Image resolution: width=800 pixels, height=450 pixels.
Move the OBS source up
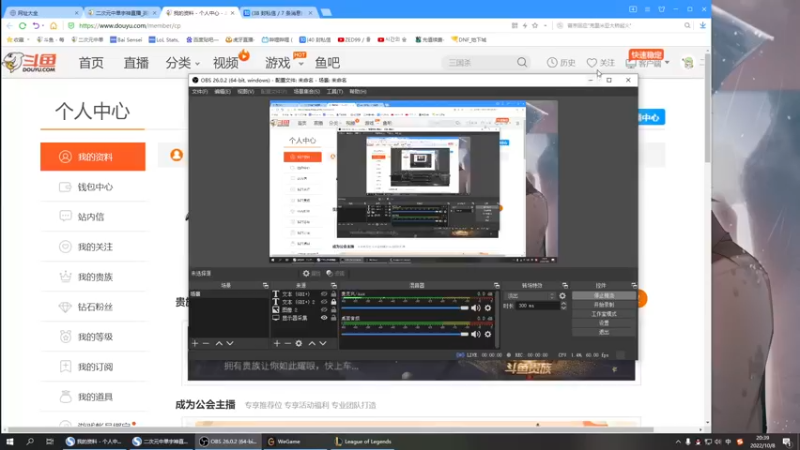(x=312, y=343)
